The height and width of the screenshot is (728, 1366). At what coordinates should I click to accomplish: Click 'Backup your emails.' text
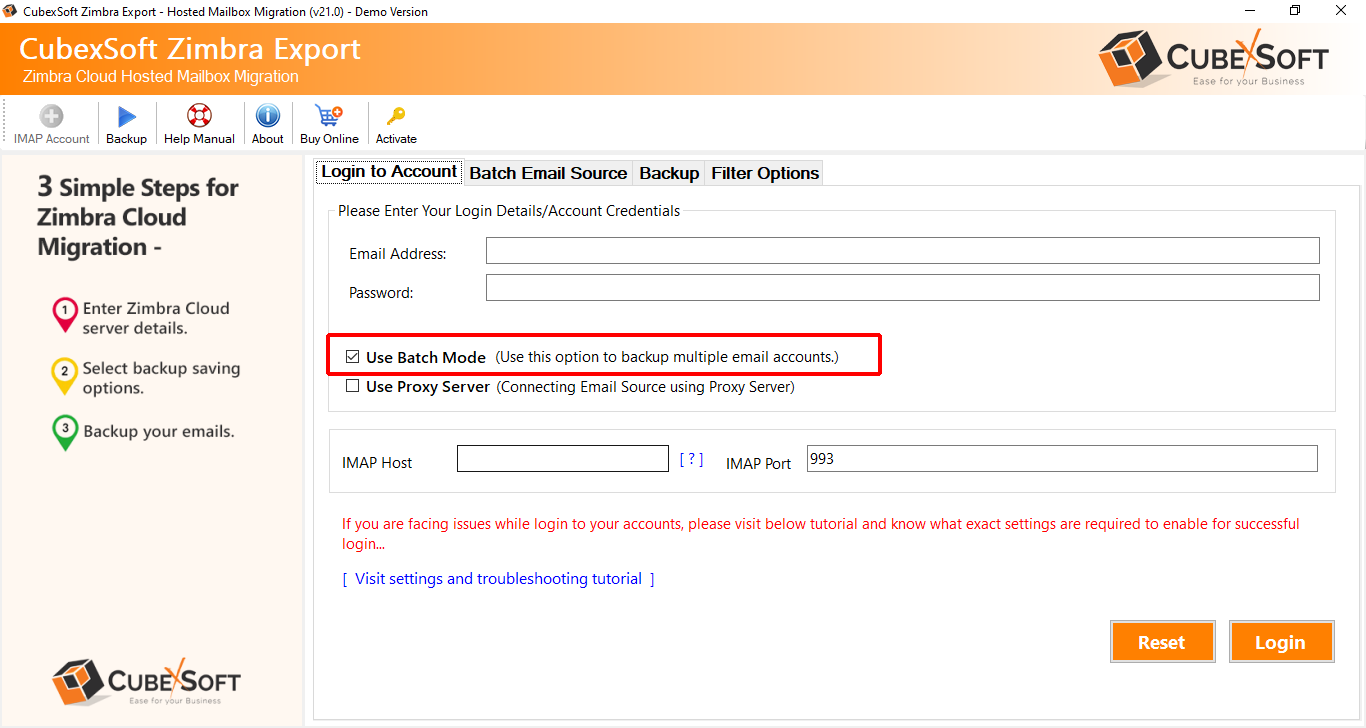[x=159, y=432]
